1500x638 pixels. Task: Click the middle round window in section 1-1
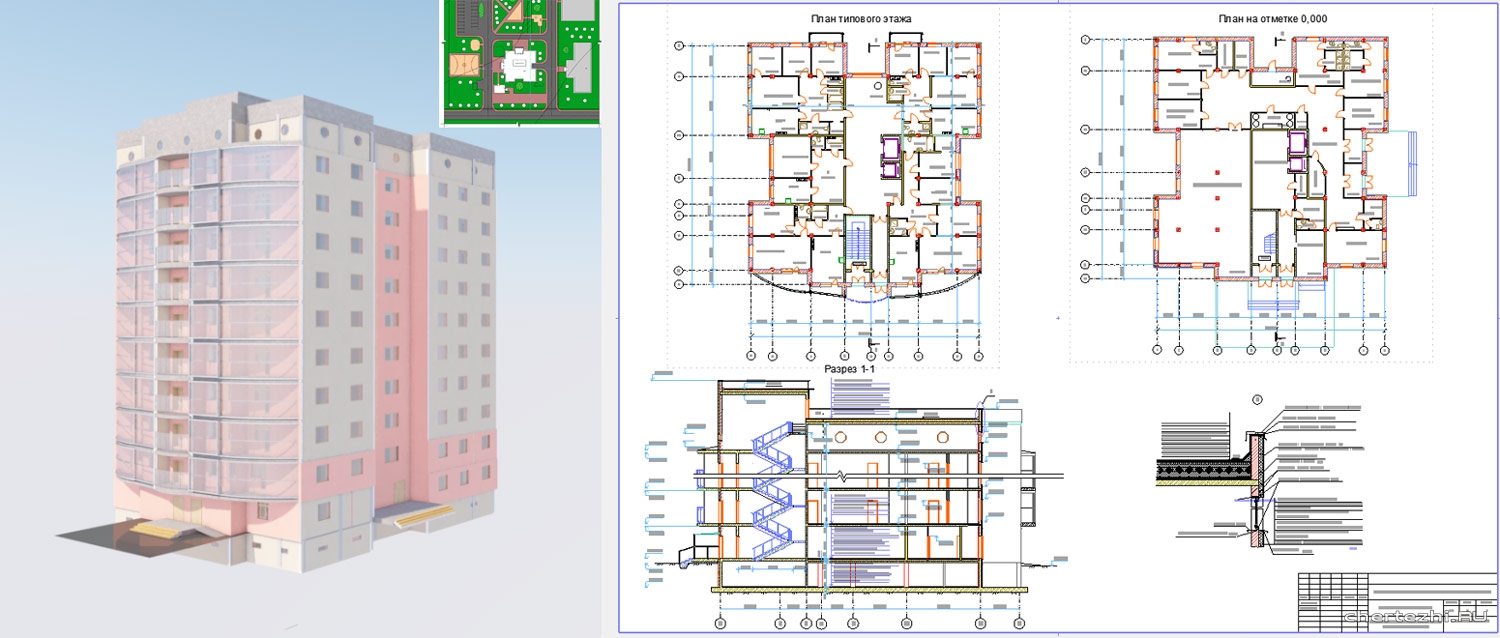click(880, 437)
